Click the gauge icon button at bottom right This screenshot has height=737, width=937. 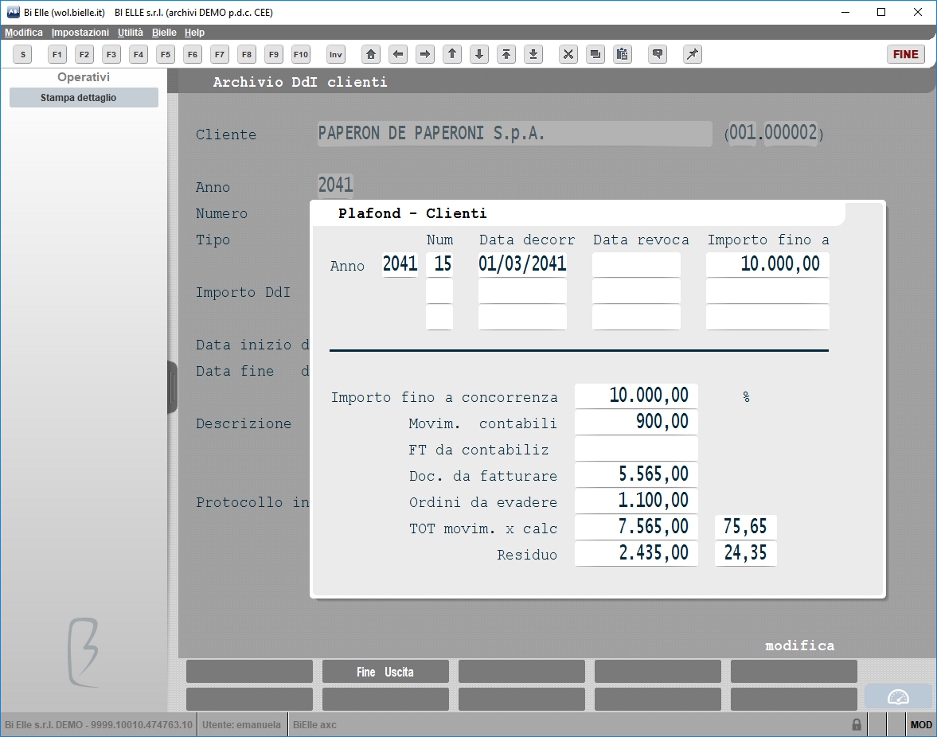coord(898,697)
